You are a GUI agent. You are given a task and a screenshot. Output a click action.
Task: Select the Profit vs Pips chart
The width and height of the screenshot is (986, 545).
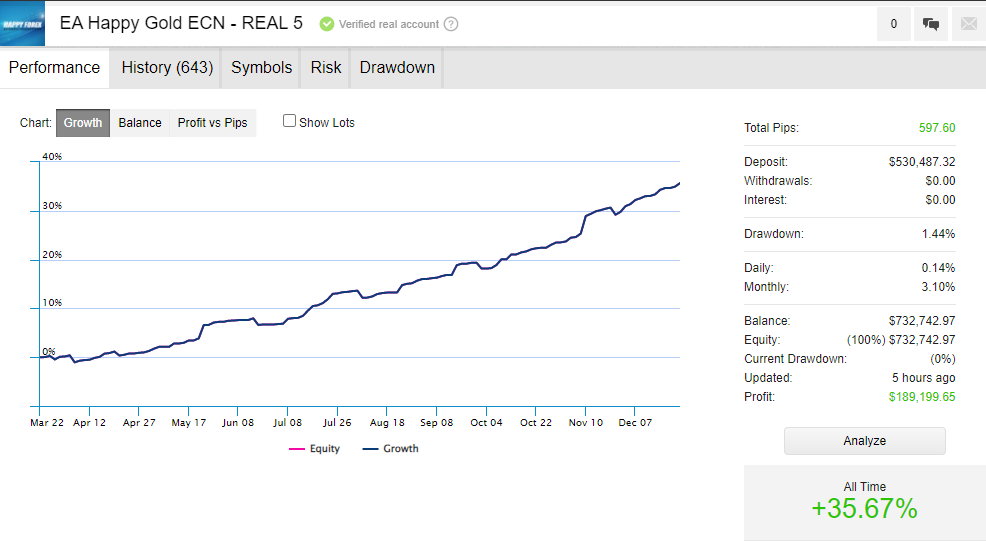tap(213, 123)
